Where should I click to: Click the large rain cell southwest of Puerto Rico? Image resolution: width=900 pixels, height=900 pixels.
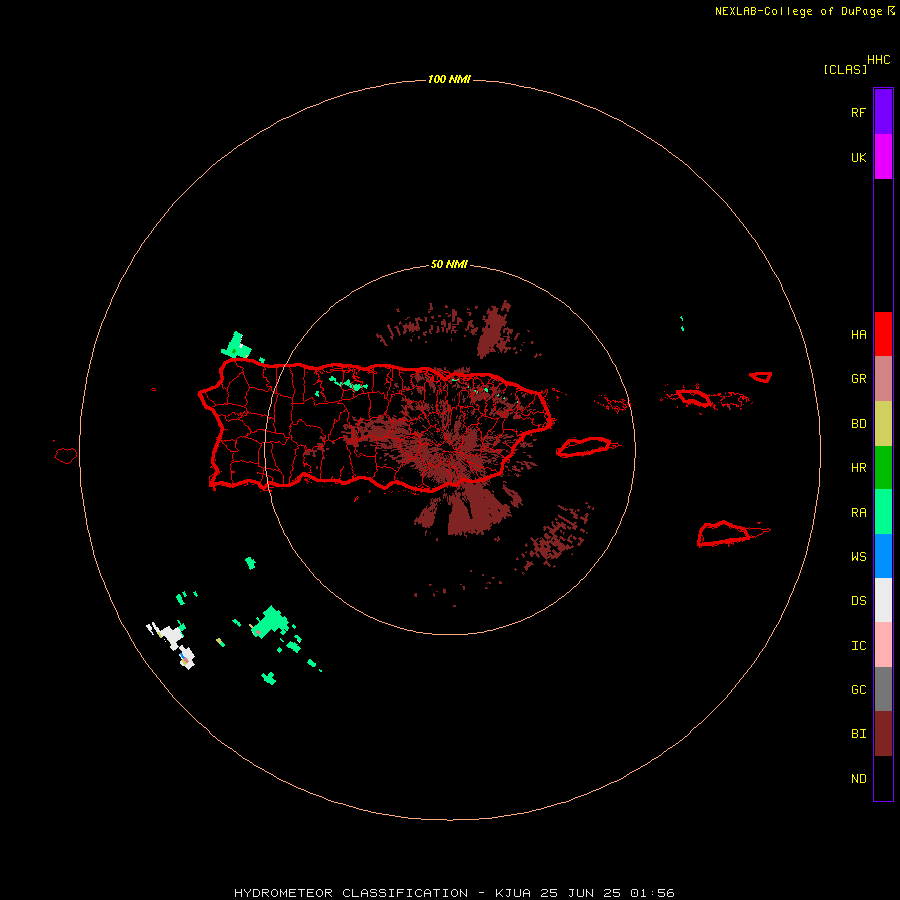270,622
